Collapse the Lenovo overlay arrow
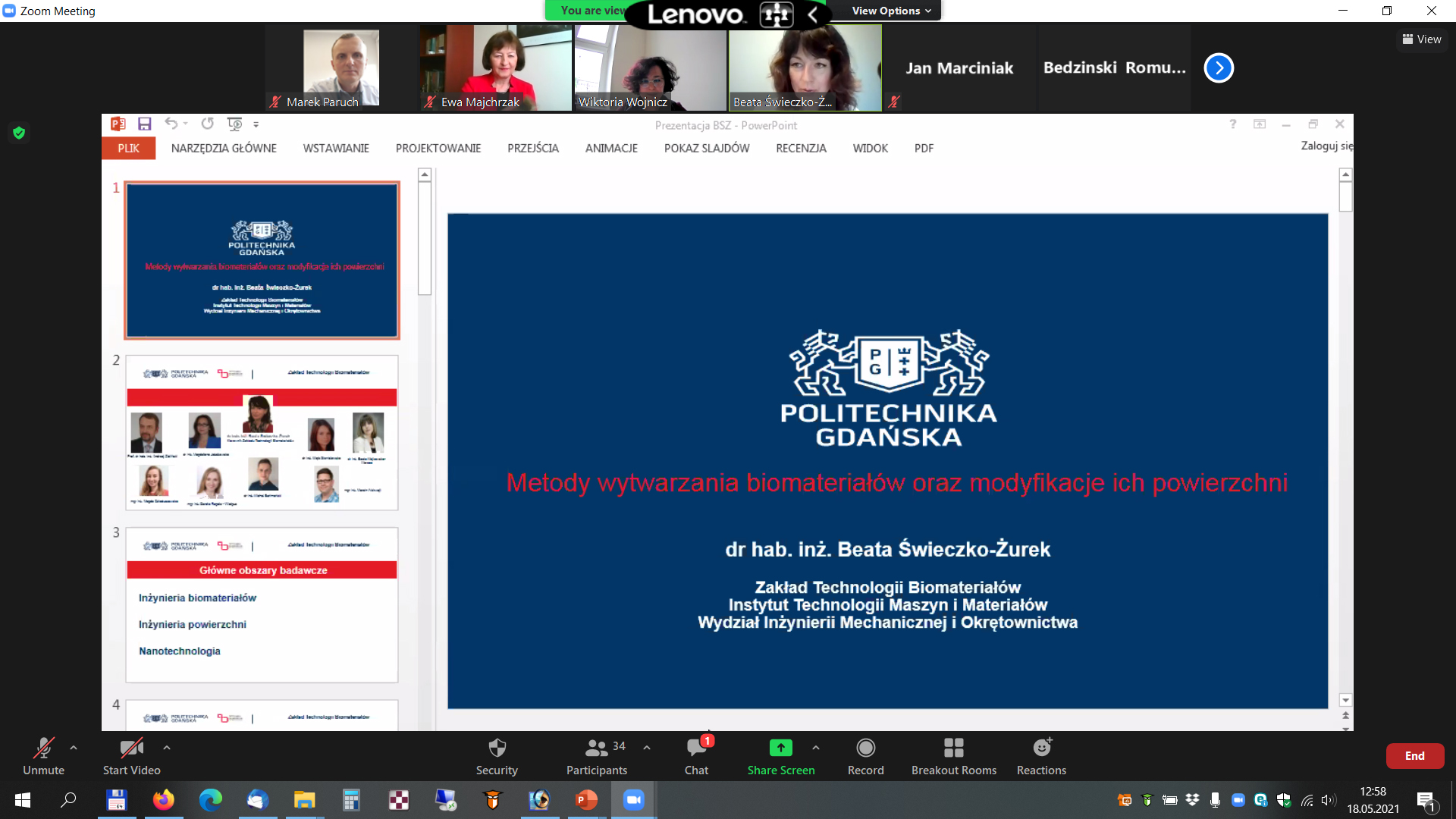1456x819 pixels. tap(812, 14)
